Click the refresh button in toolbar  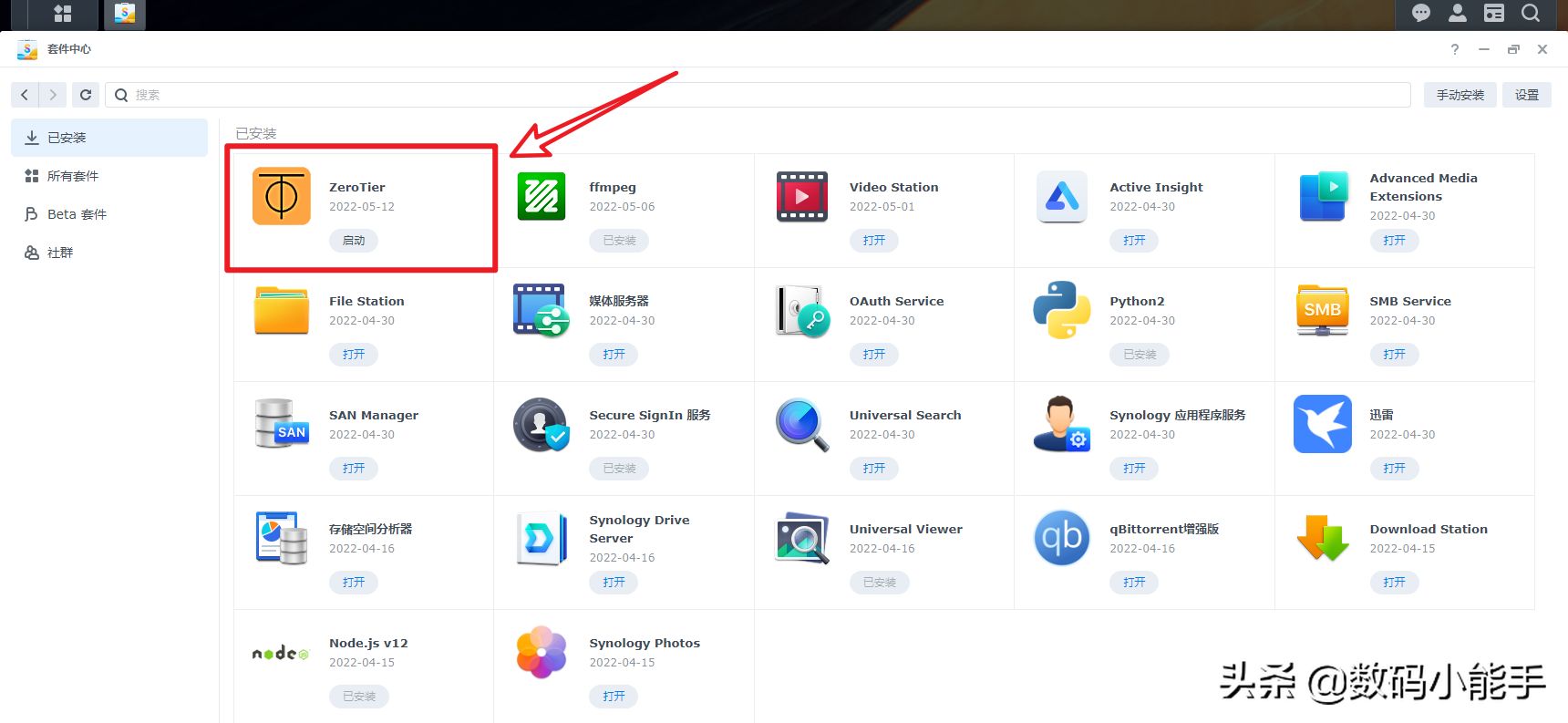pyautogui.click(x=86, y=95)
